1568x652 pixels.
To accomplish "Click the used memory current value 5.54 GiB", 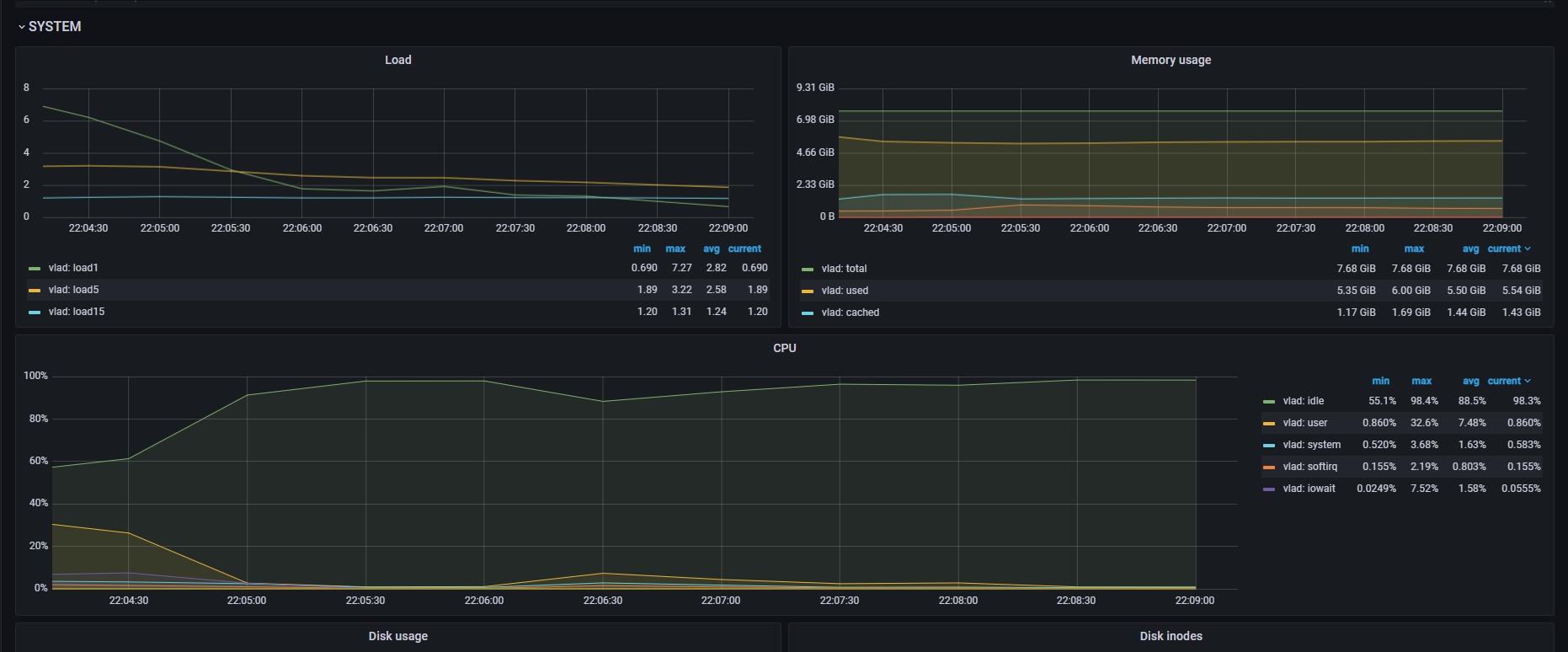I will coord(1522,291).
